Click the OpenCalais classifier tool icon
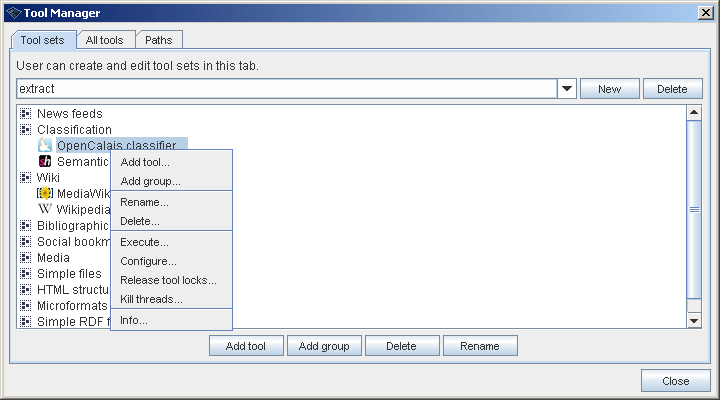Screen dimensions: 720x400 pyautogui.click(x=45, y=146)
